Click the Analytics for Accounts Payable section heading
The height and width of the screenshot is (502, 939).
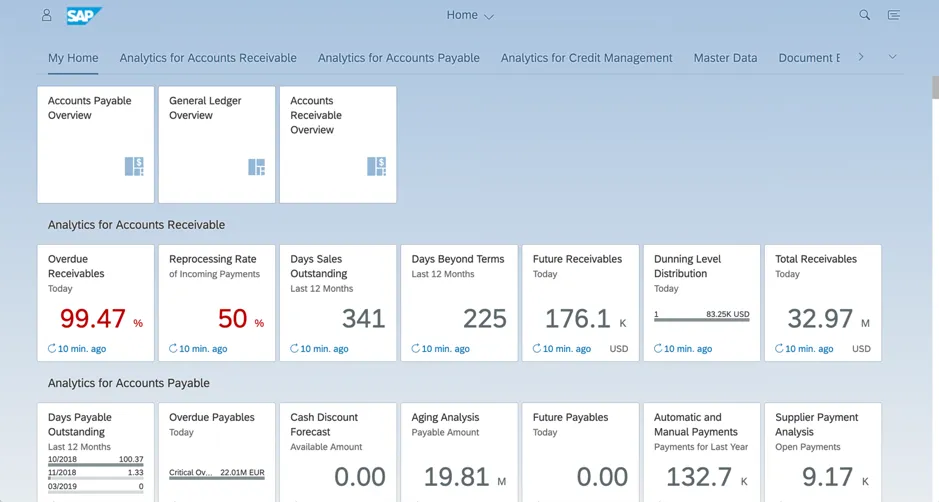tap(129, 383)
